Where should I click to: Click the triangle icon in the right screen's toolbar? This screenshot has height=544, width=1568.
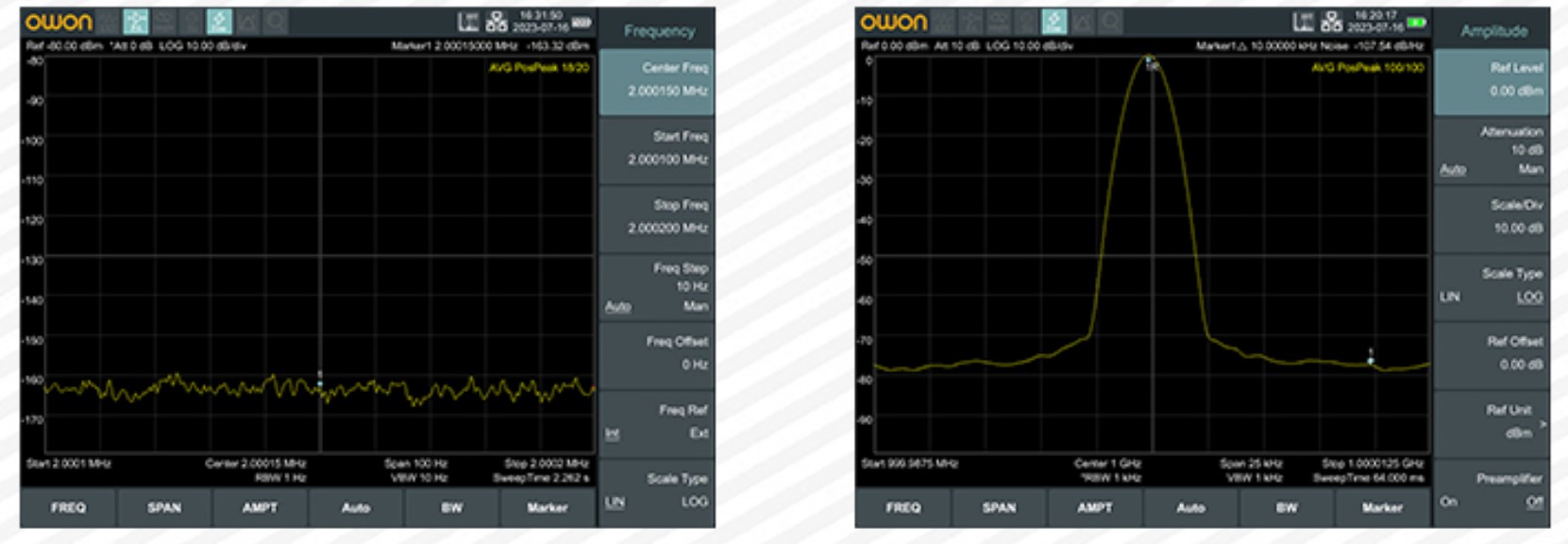point(1083,22)
